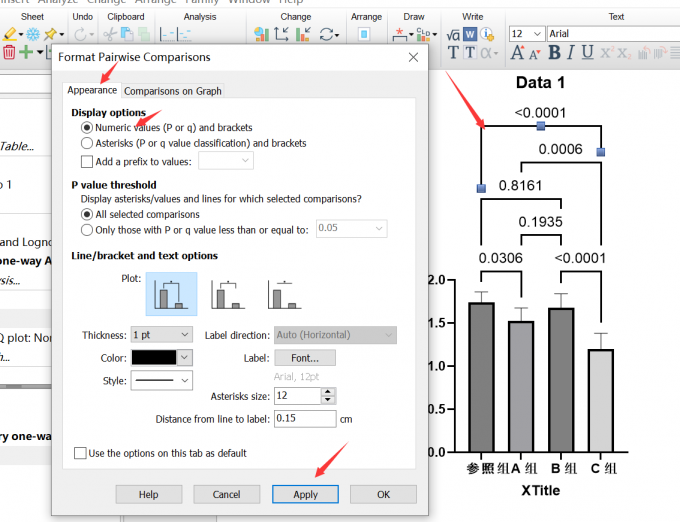Select the 0.8161 P value label on graph

[520, 186]
